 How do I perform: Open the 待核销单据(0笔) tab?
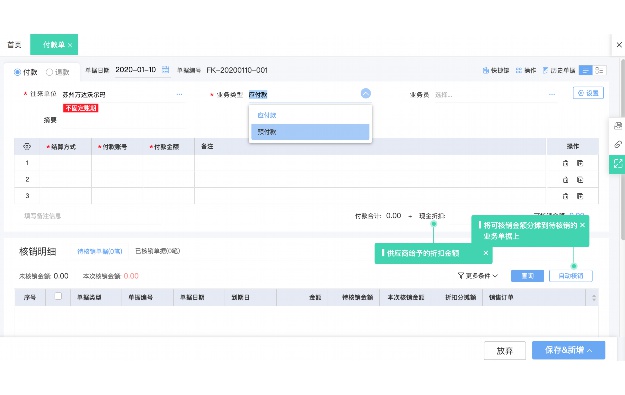click(100, 251)
